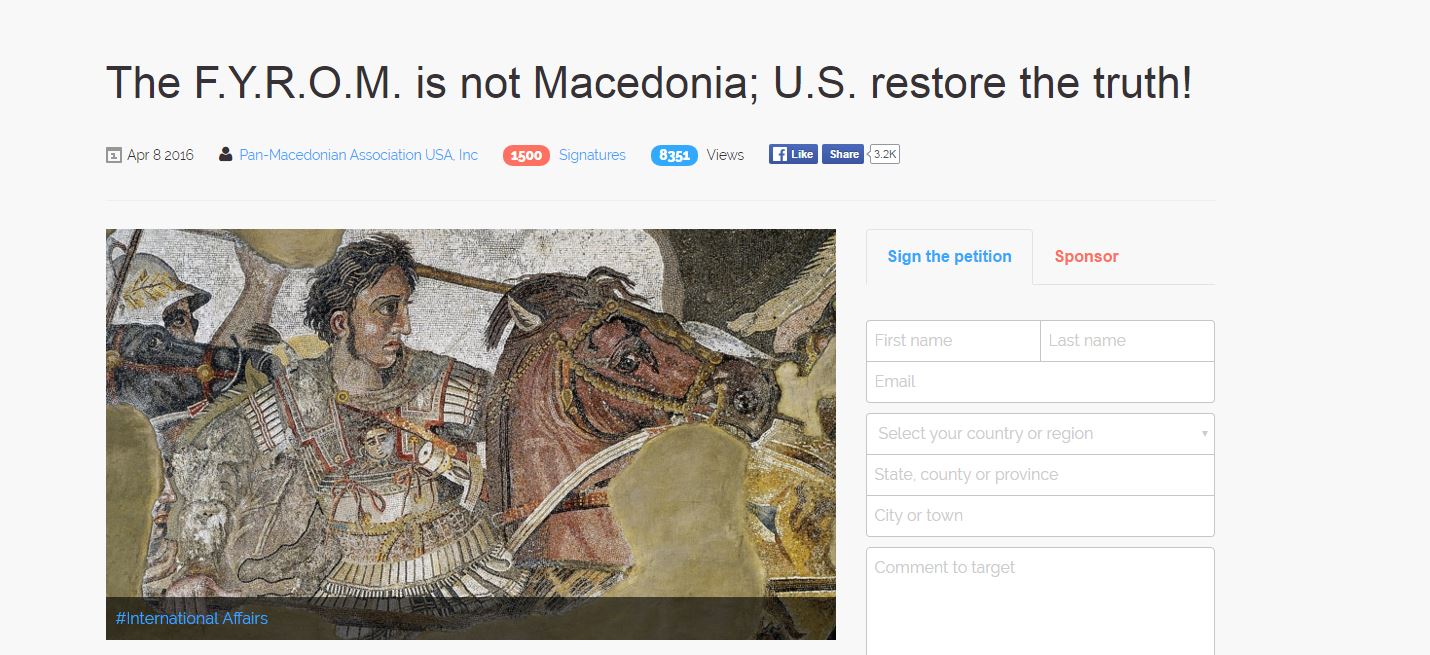Click the Email input field

click(x=1040, y=382)
